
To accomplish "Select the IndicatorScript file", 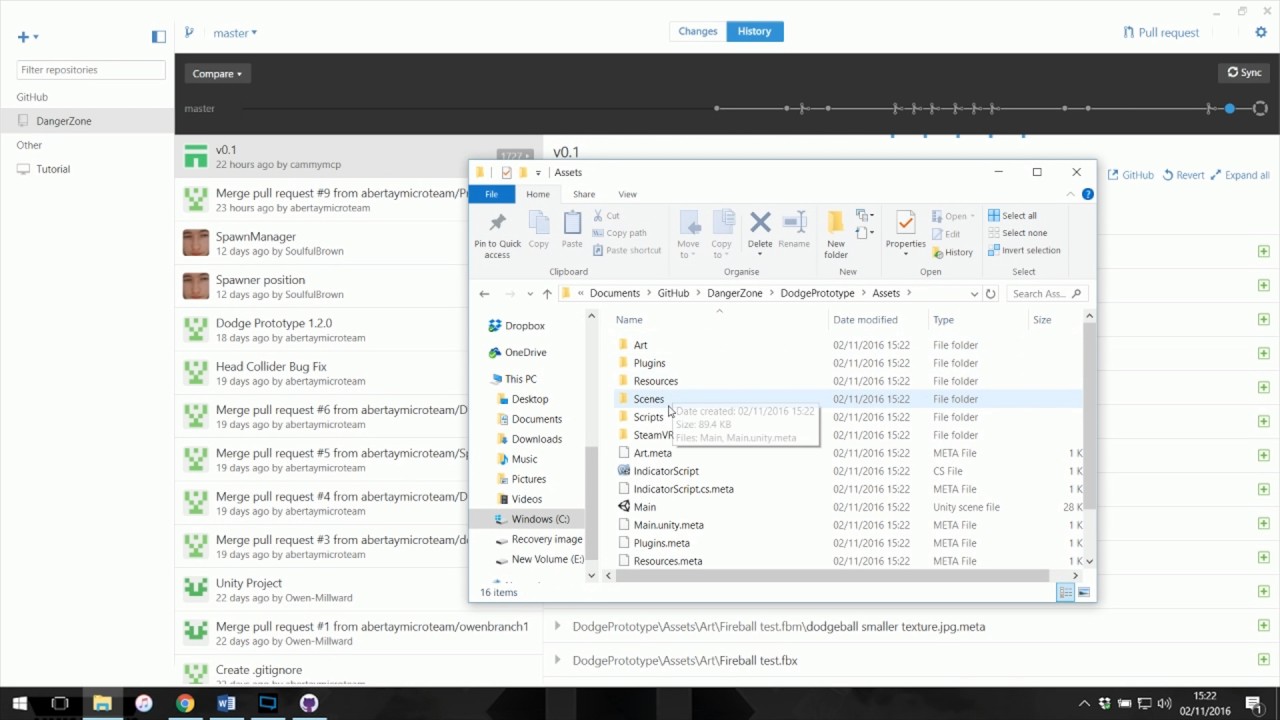I will [666, 471].
